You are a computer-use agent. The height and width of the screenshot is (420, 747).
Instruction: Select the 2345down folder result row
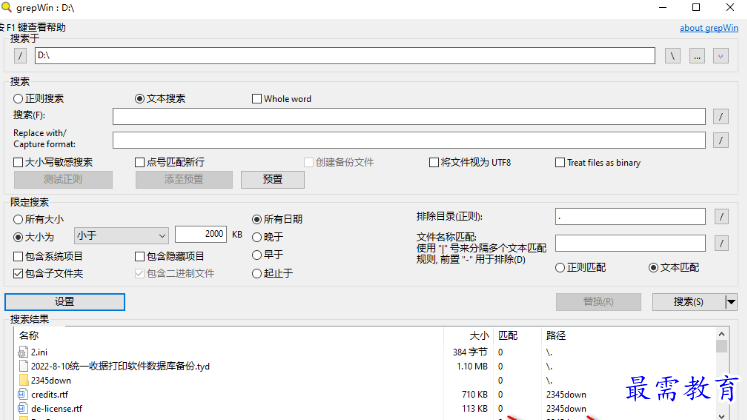[365, 380]
